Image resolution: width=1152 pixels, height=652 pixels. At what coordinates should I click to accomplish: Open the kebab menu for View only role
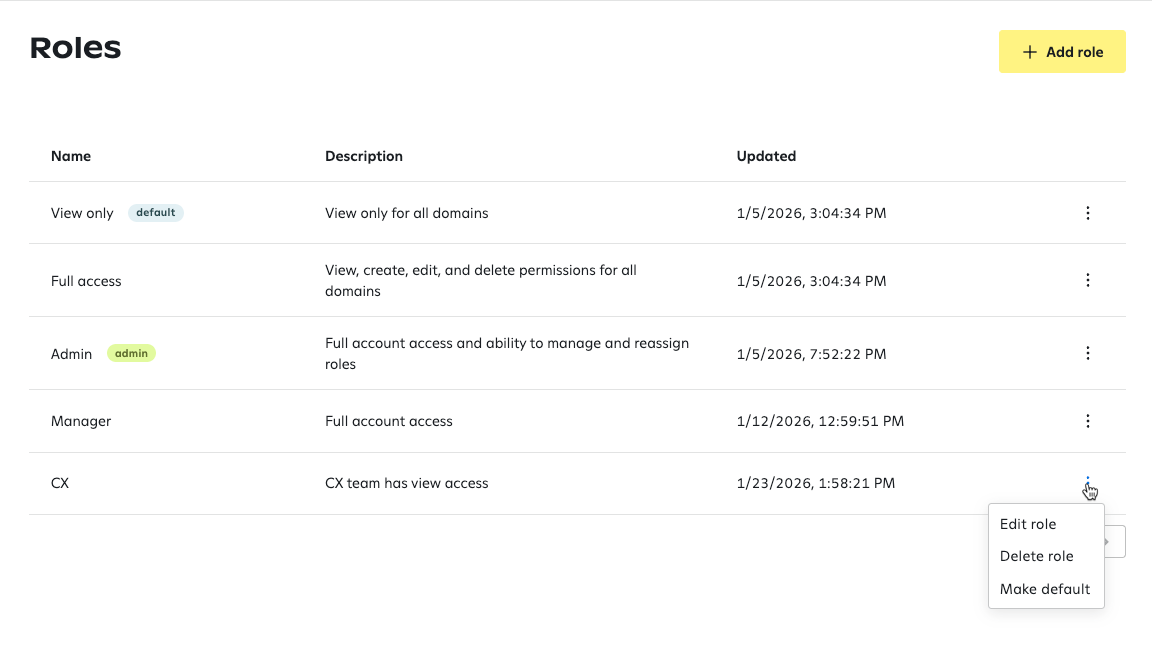[x=1087, y=213]
